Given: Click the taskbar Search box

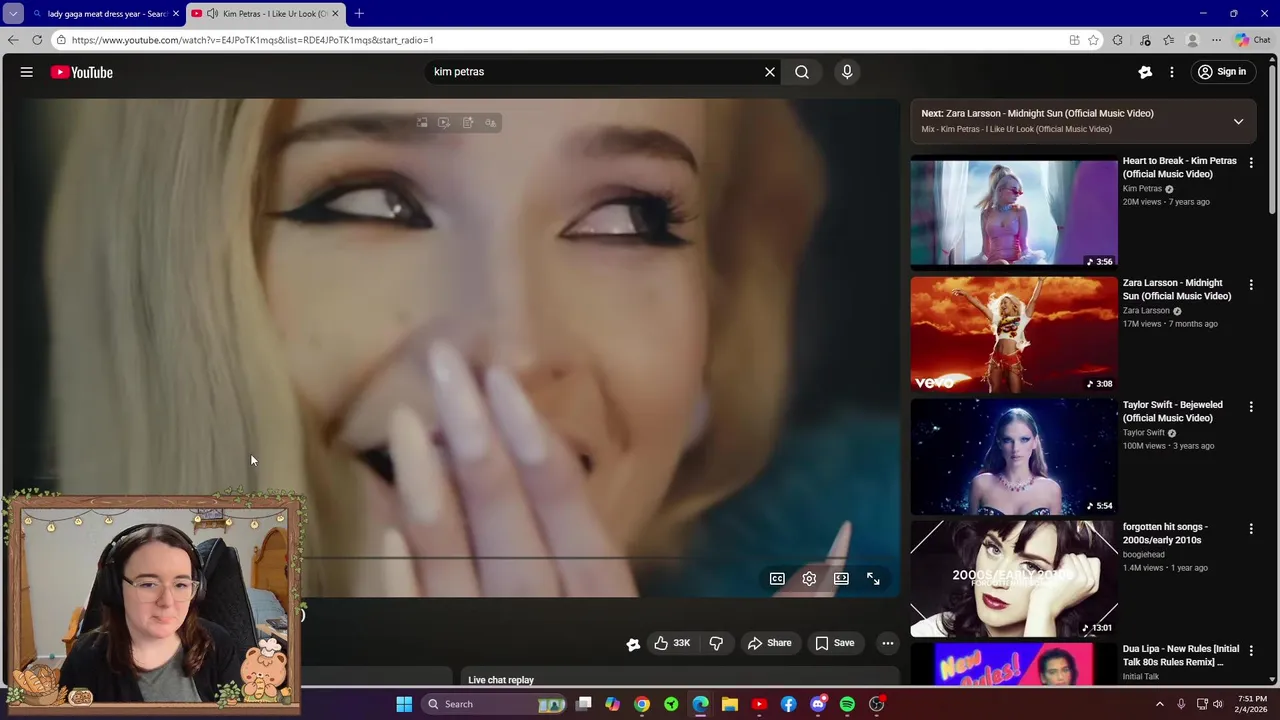Looking at the screenshot, I should [495, 704].
